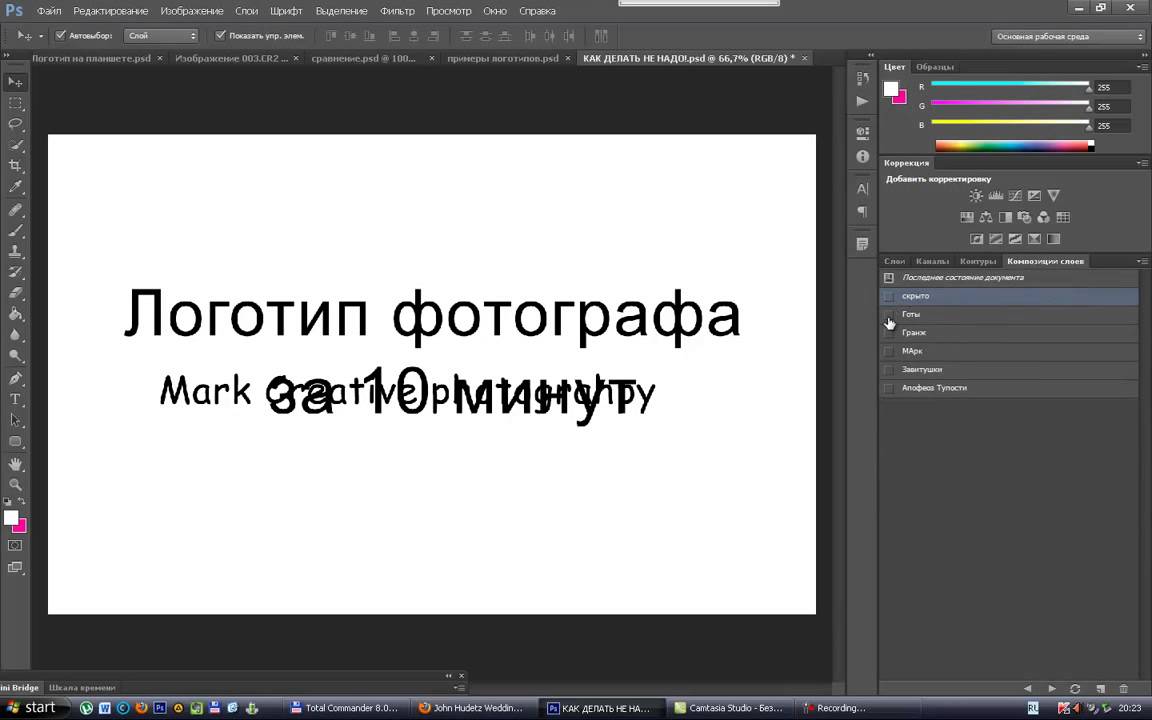
Task: Open the Файл menu
Action: tap(49, 11)
